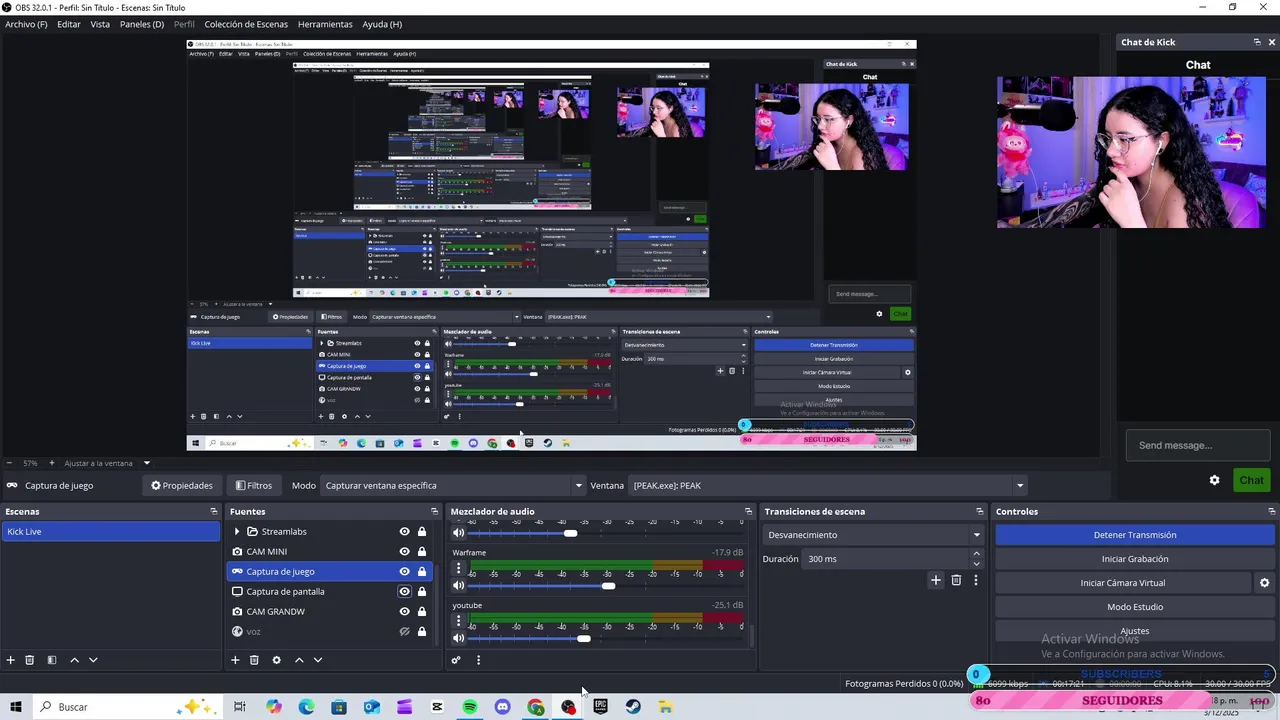Open Herramientas menu
The image size is (1280, 720).
tap(325, 24)
